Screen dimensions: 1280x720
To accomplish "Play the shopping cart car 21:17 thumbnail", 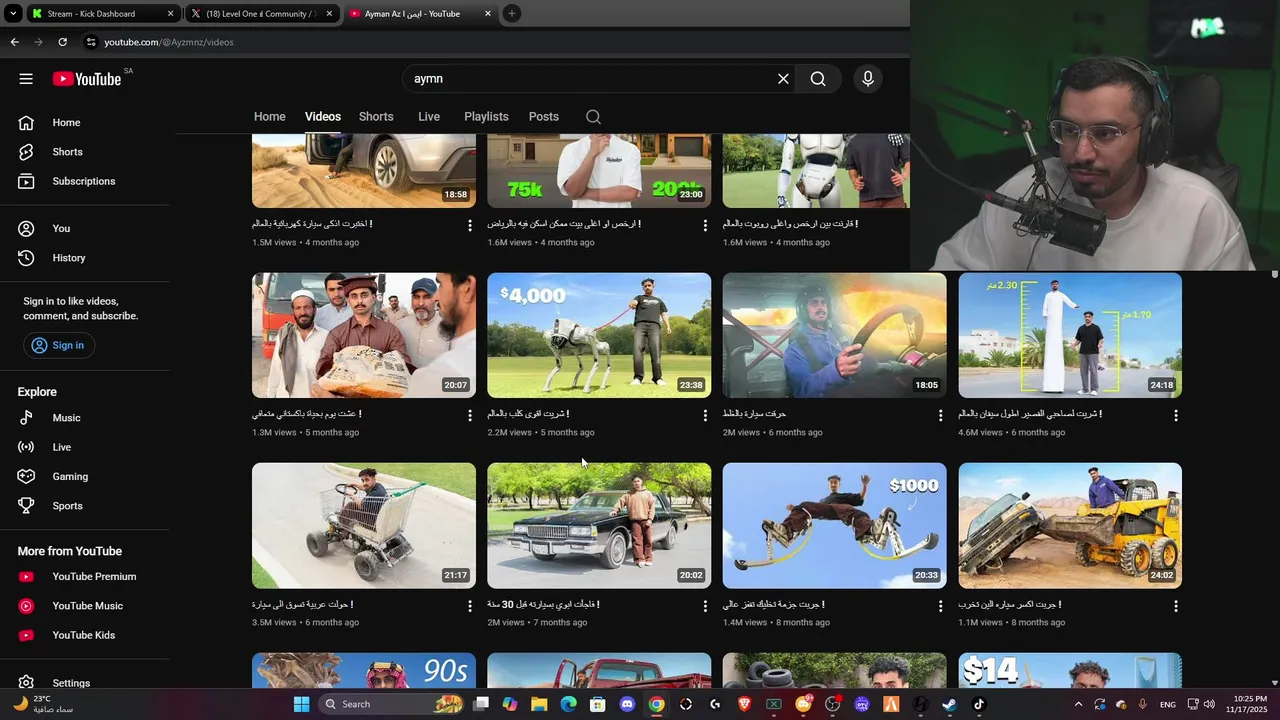I will coord(364,525).
